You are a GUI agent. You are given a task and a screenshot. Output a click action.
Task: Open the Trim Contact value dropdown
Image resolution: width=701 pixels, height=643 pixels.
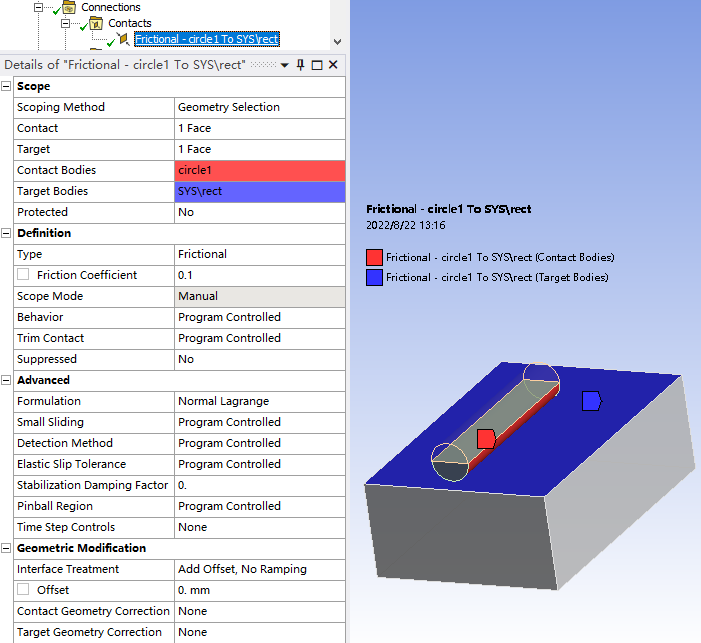coord(260,338)
